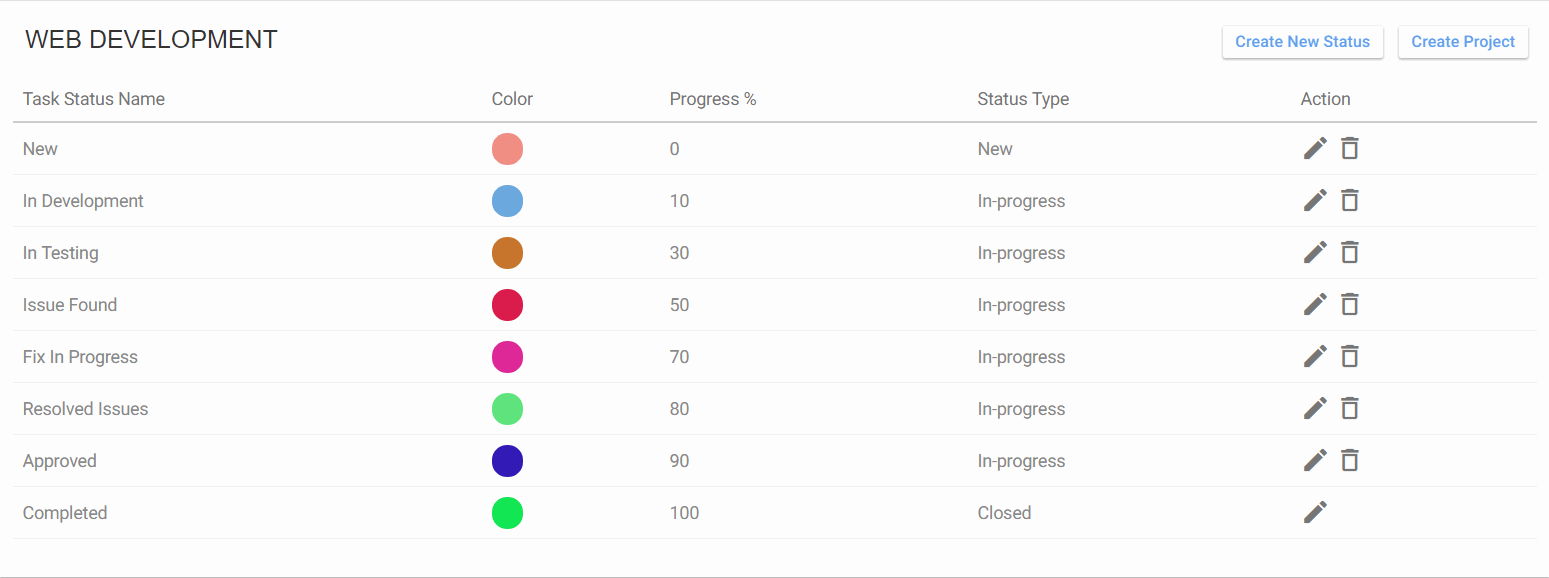Viewport: 1549px width, 578px height.
Task: Delete the In Development status
Action: 1349,200
